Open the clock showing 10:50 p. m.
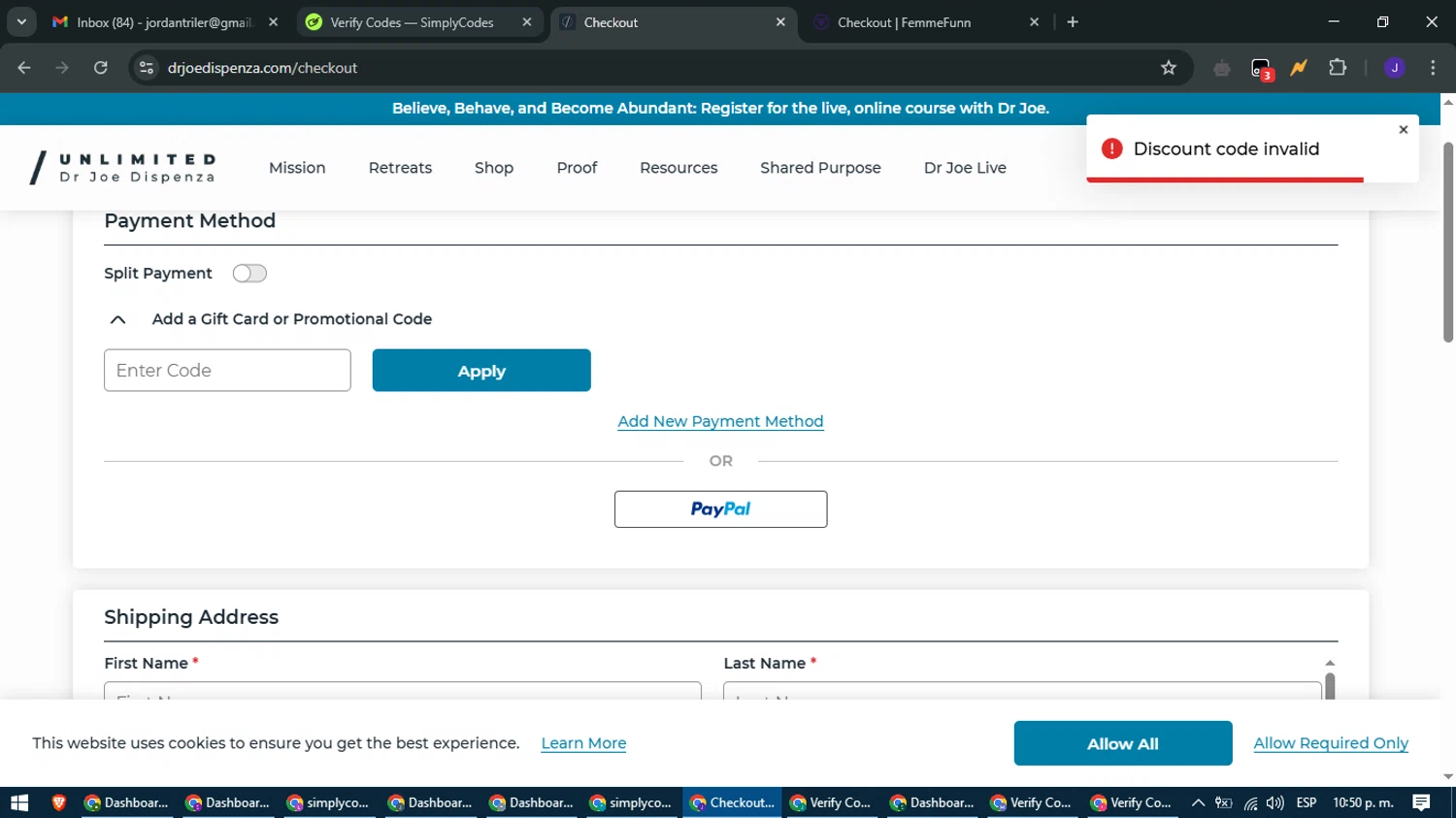 click(x=1363, y=802)
